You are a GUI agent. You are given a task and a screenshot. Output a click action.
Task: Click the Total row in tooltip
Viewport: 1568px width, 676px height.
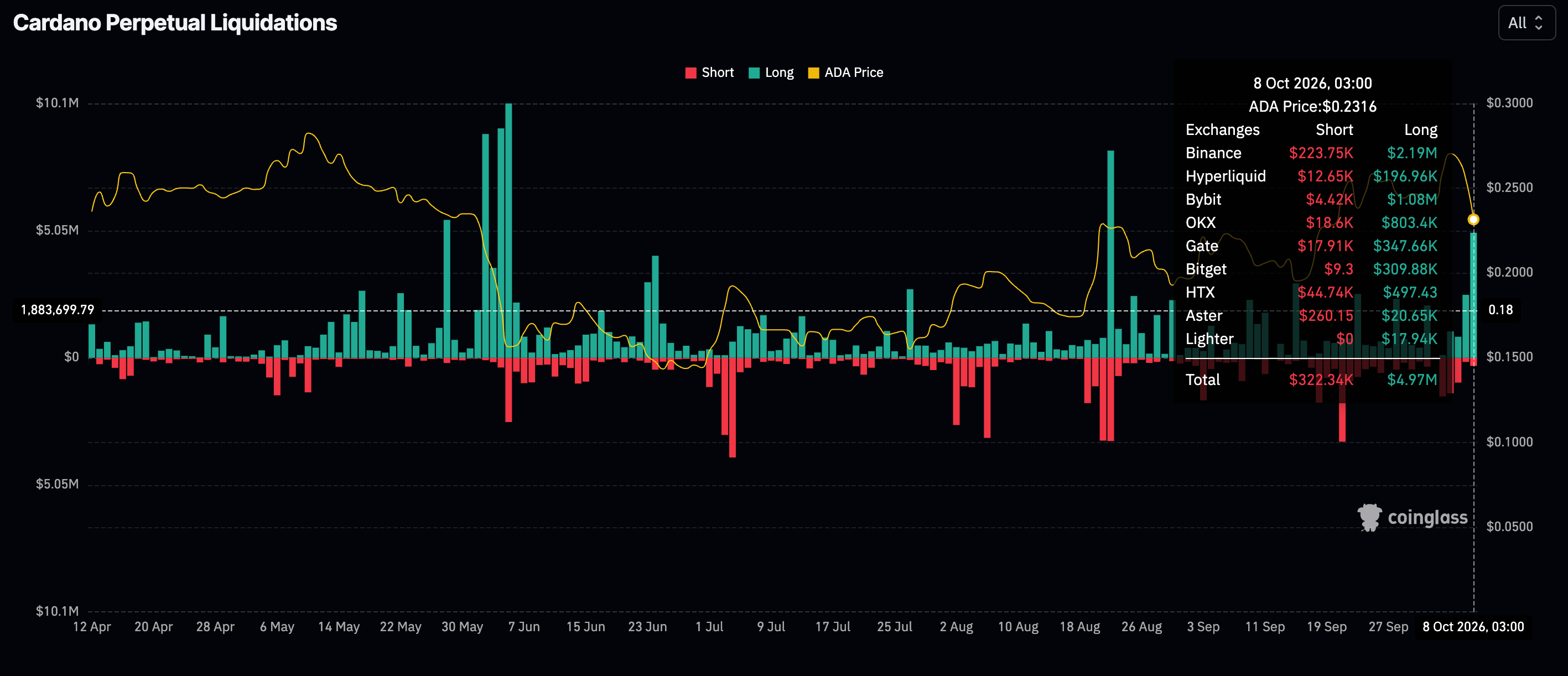click(1311, 379)
